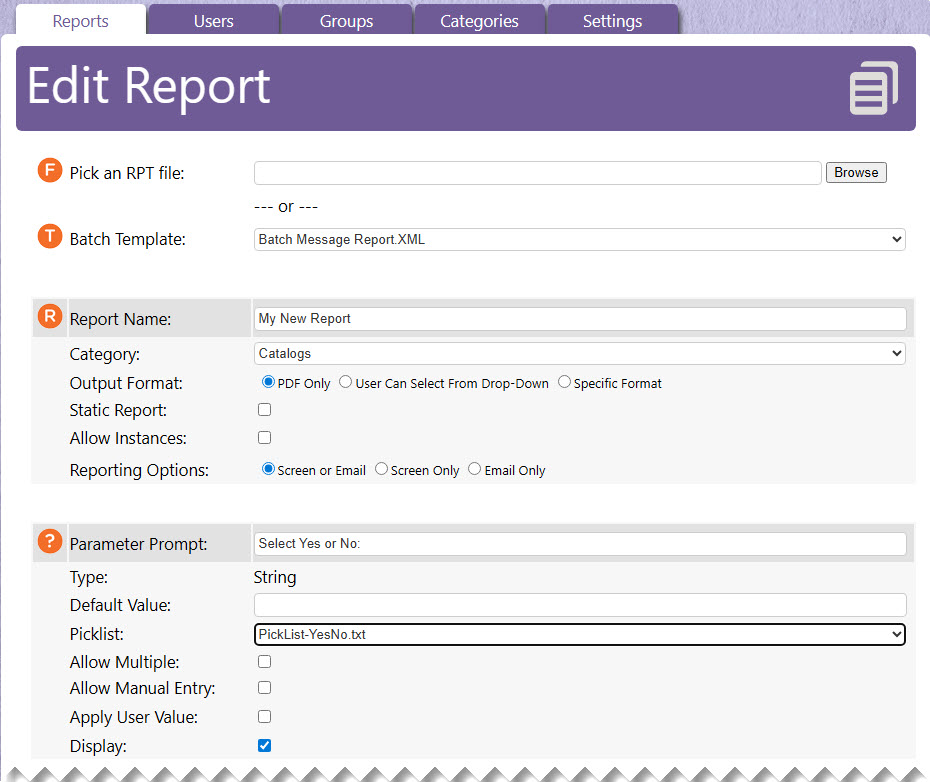Viewport: 930px width, 782px height.
Task: Open the Users tab
Action: [x=214, y=21]
